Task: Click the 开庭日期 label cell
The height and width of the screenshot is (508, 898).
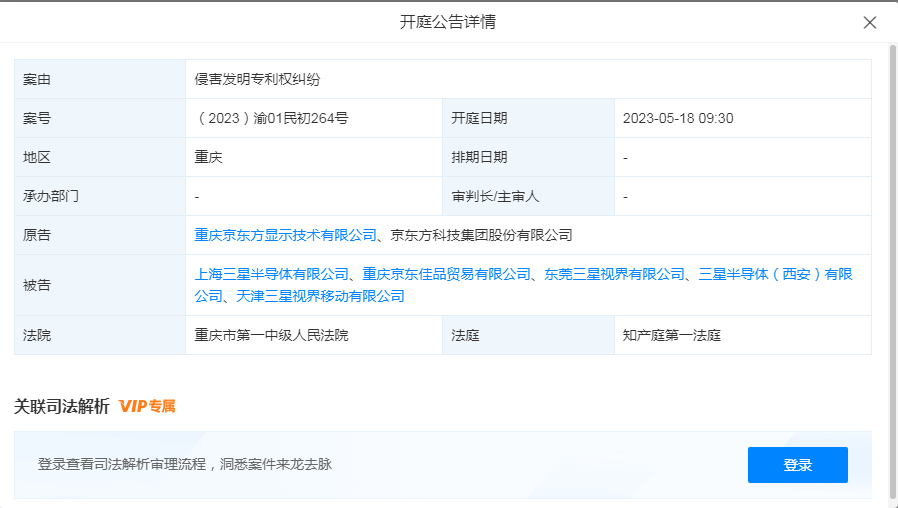Action: click(528, 119)
